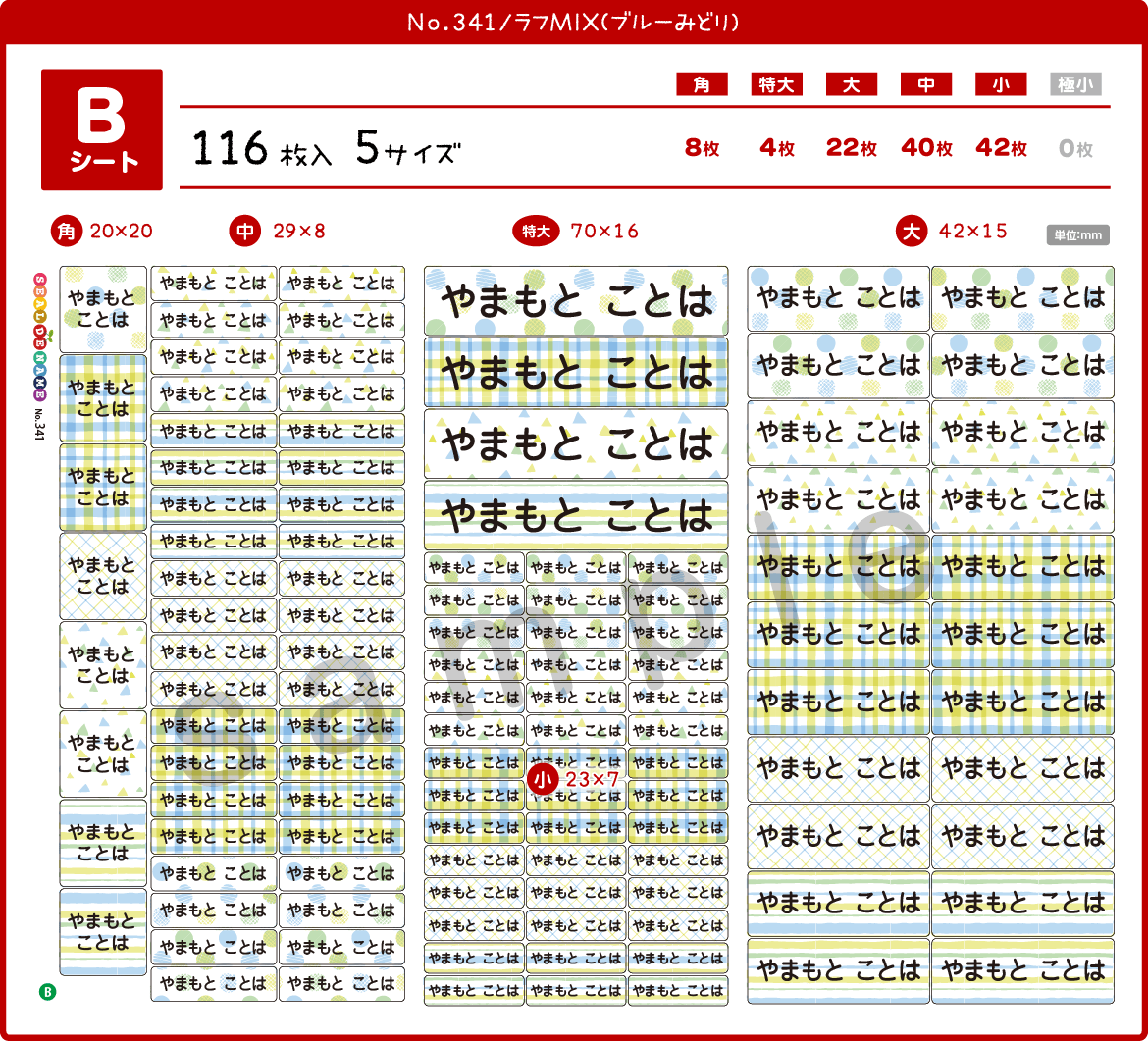Image resolution: width=1148 pixels, height=1041 pixels.
Task: Click the vertical SEAL DE NAME logo
Action: [39, 337]
